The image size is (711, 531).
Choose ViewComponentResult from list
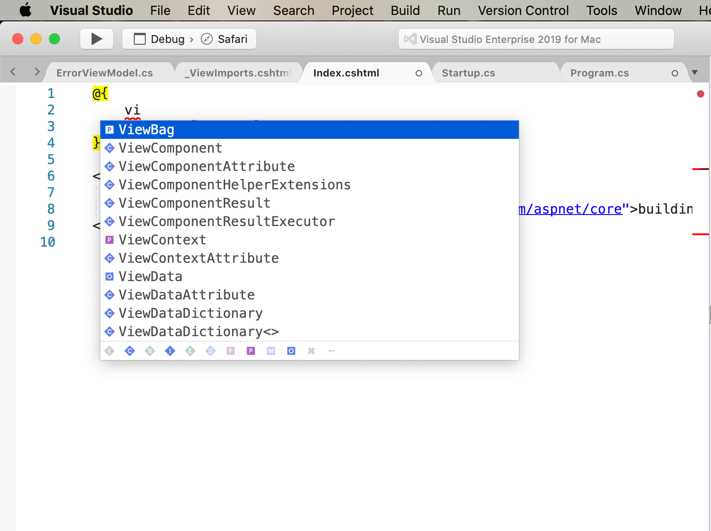coord(309,203)
